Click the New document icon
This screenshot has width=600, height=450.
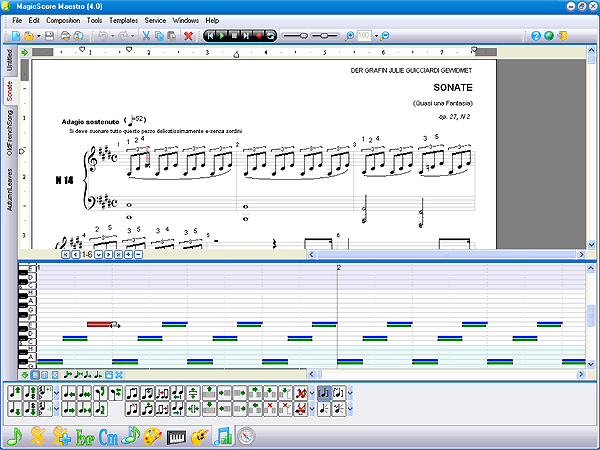point(16,36)
